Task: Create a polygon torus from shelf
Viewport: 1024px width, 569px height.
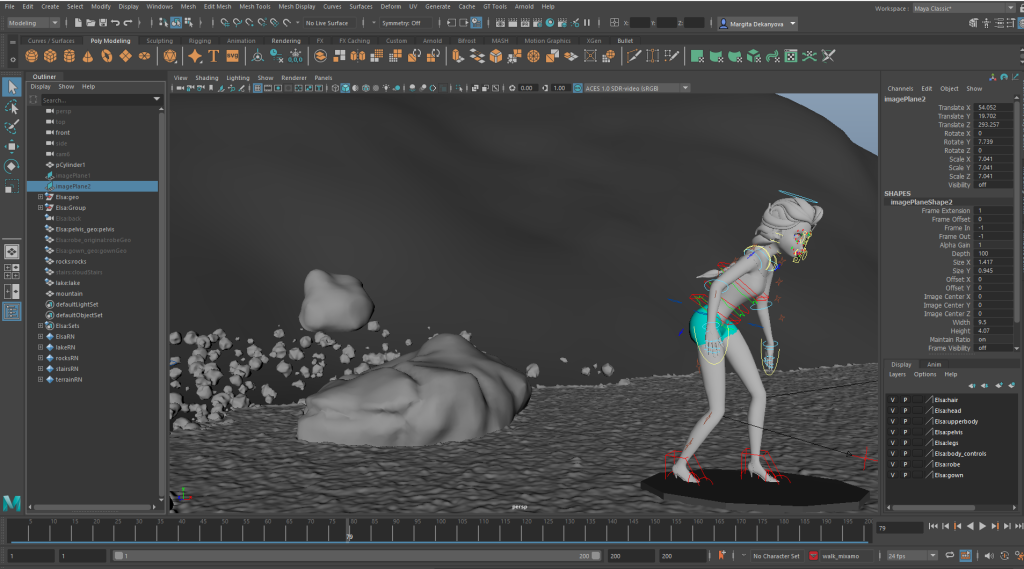Action: (x=106, y=56)
